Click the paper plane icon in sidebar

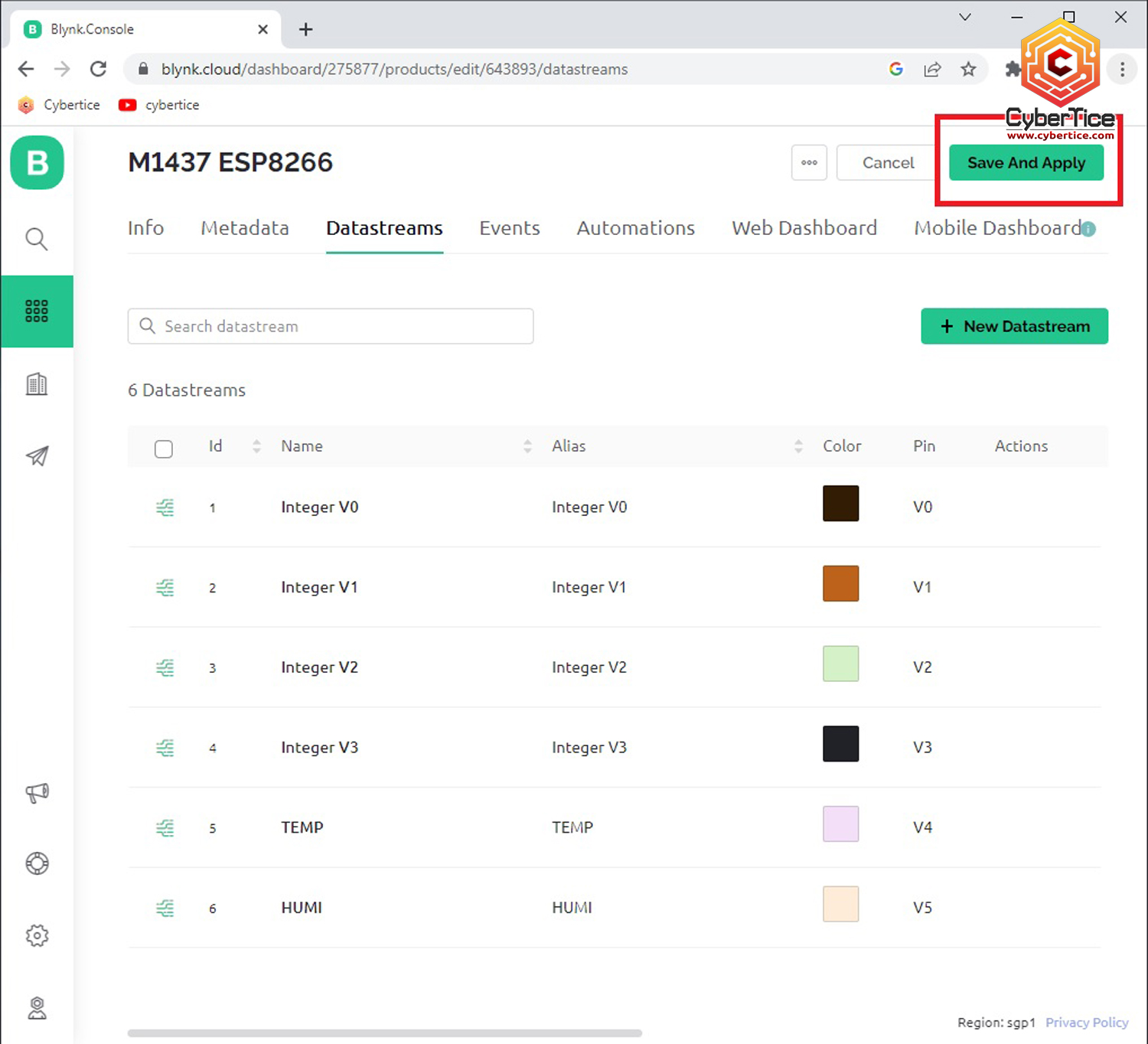tap(37, 456)
